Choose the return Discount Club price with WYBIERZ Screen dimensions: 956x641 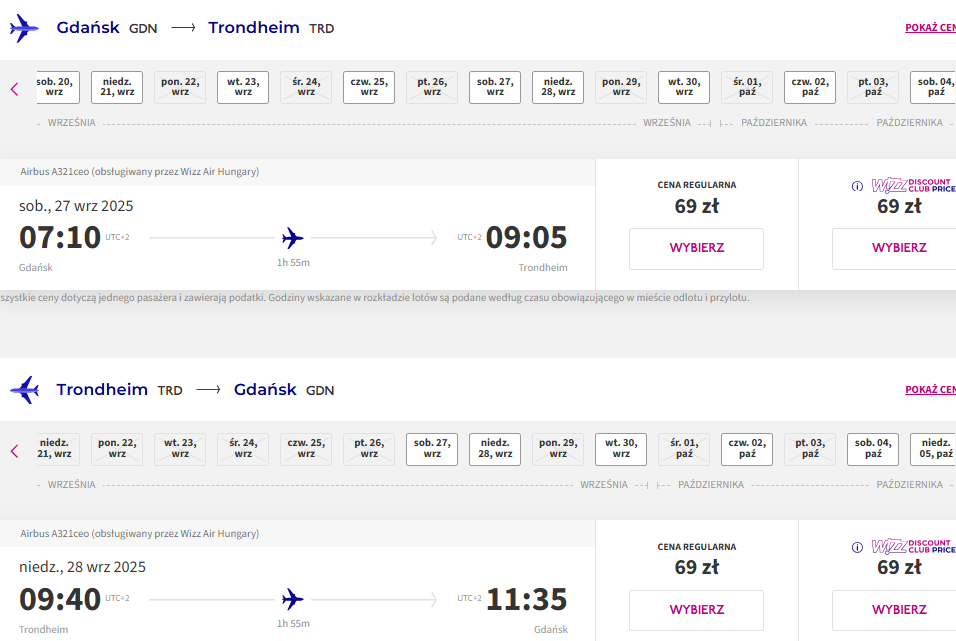pos(899,610)
